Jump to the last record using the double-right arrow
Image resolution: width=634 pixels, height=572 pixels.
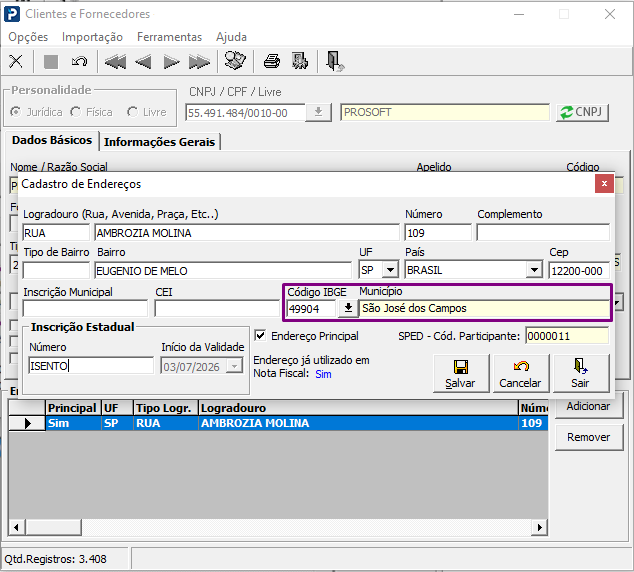click(x=199, y=62)
